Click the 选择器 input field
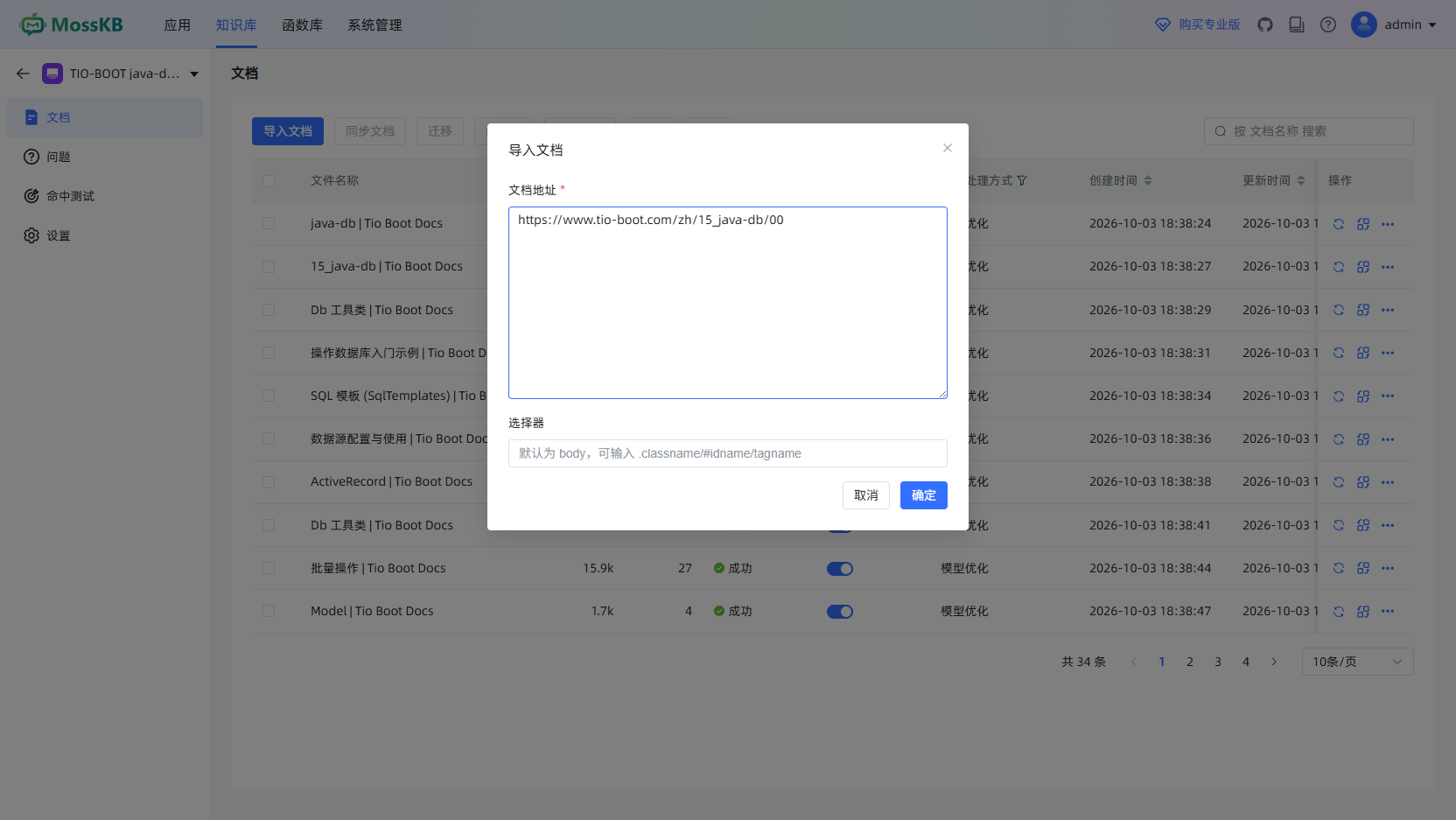Screen dimensions: 1456x820 (728, 453)
